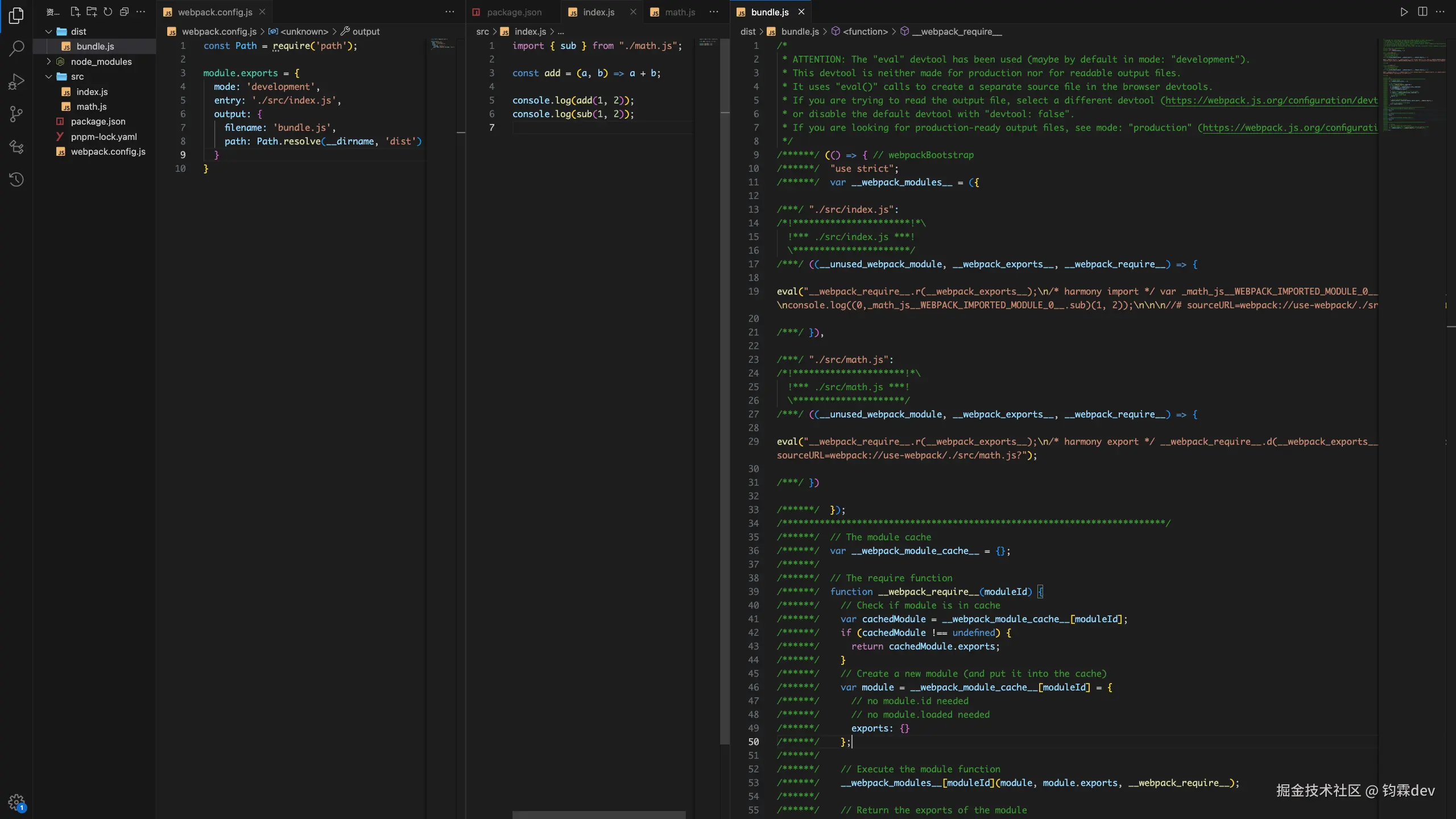Switch to the package.json tab
Viewport: 1456px width, 819px height.
(514, 12)
